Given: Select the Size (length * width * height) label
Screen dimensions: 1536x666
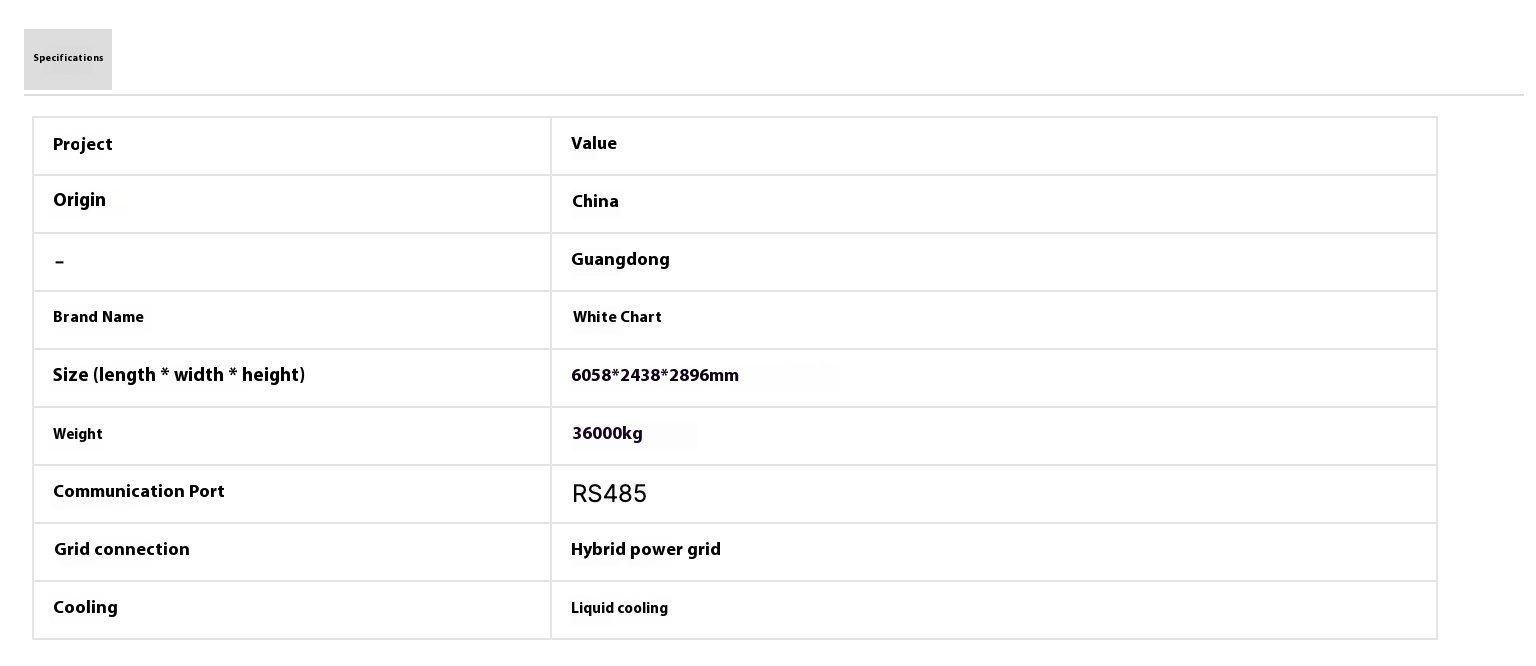Looking at the screenshot, I should pos(178,375).
